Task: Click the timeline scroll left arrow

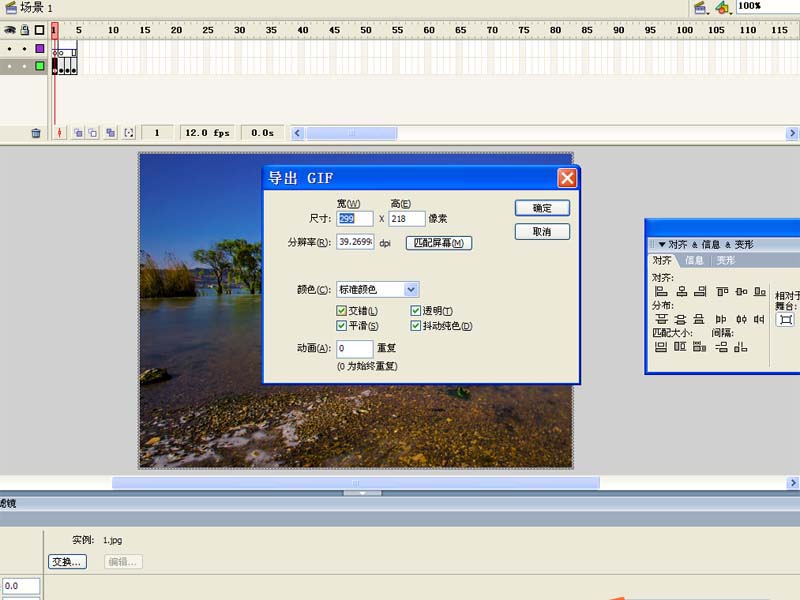Action: coord(298,133)
